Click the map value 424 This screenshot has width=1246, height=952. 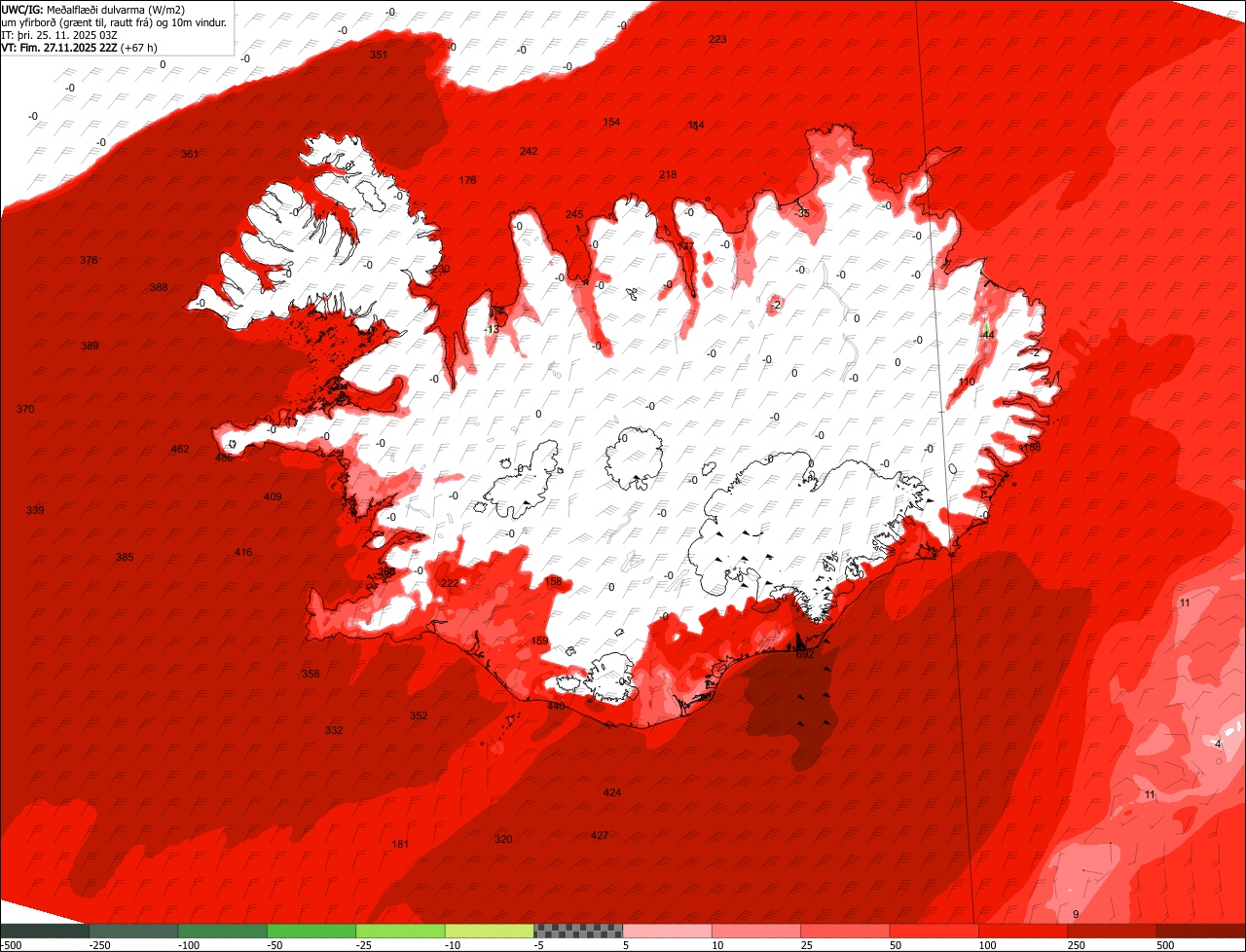[x=612, y=792]
